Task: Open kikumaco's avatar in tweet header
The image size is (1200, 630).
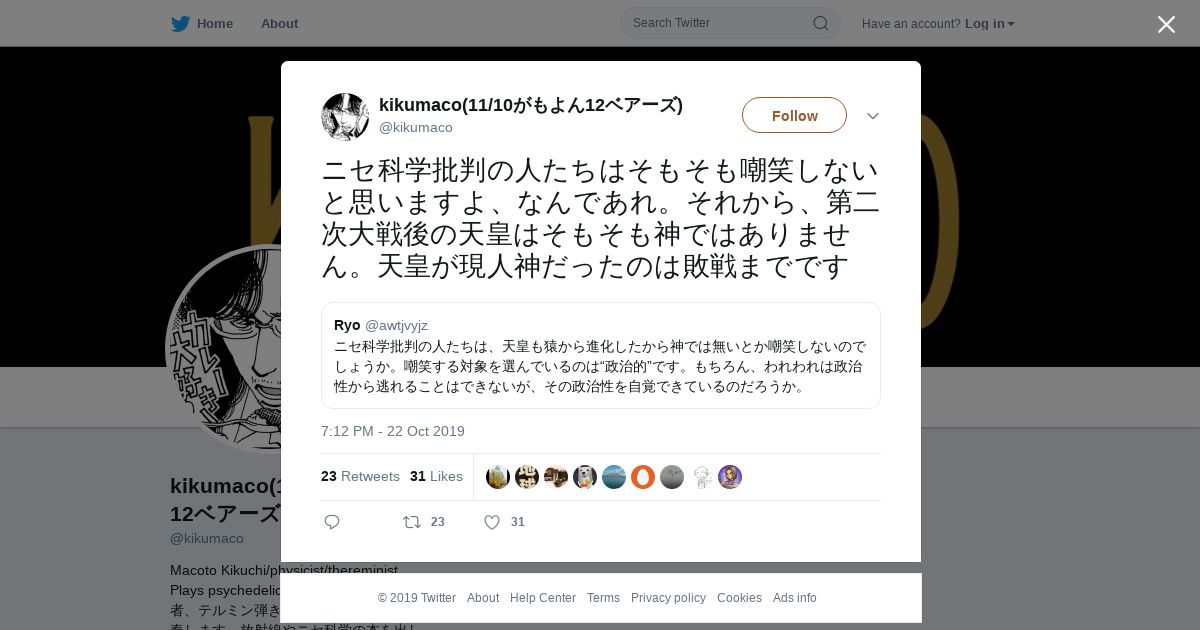Action: point(345,117)
